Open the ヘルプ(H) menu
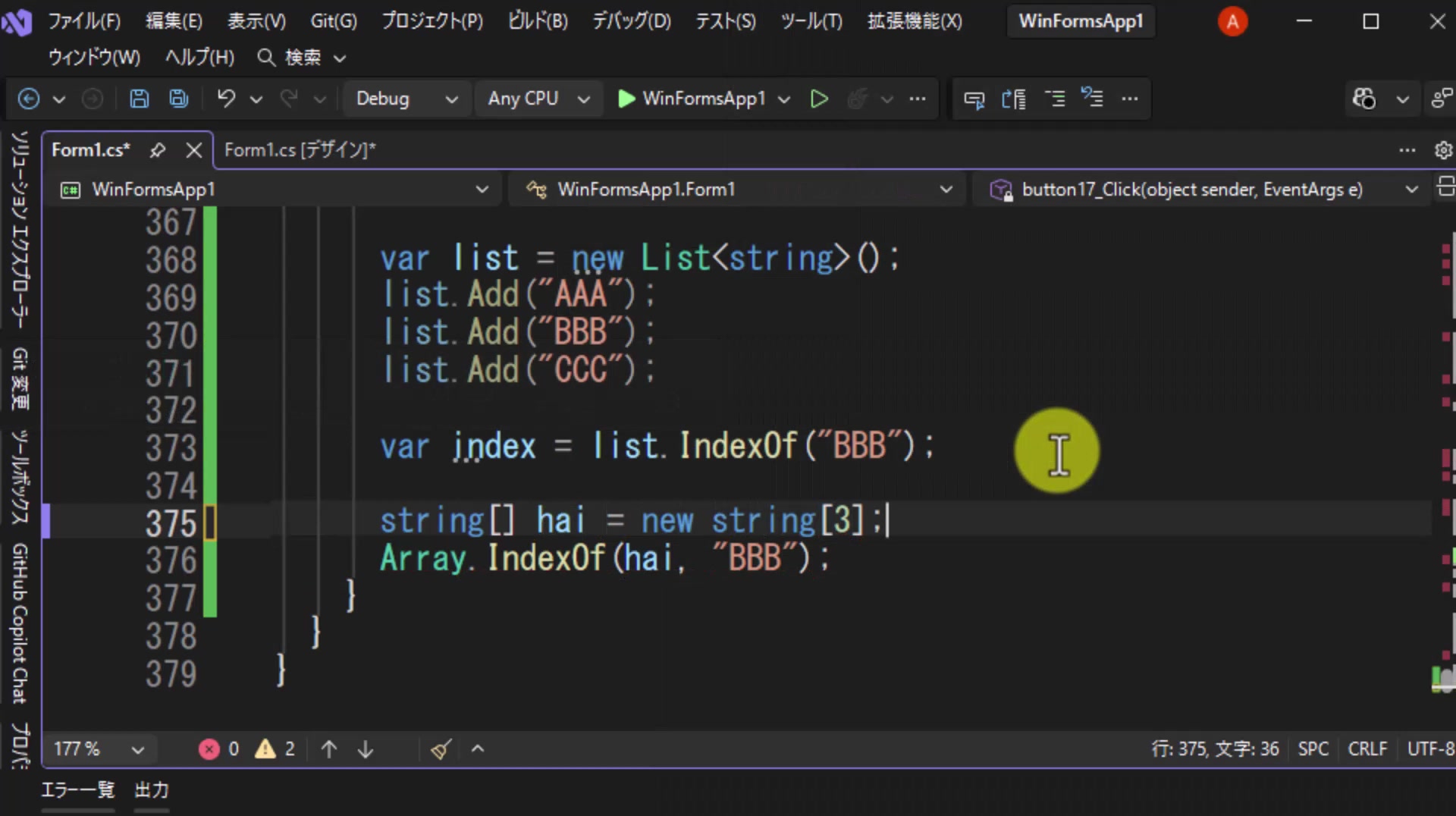Screen dimensions: 1456x816 (199, 58)
